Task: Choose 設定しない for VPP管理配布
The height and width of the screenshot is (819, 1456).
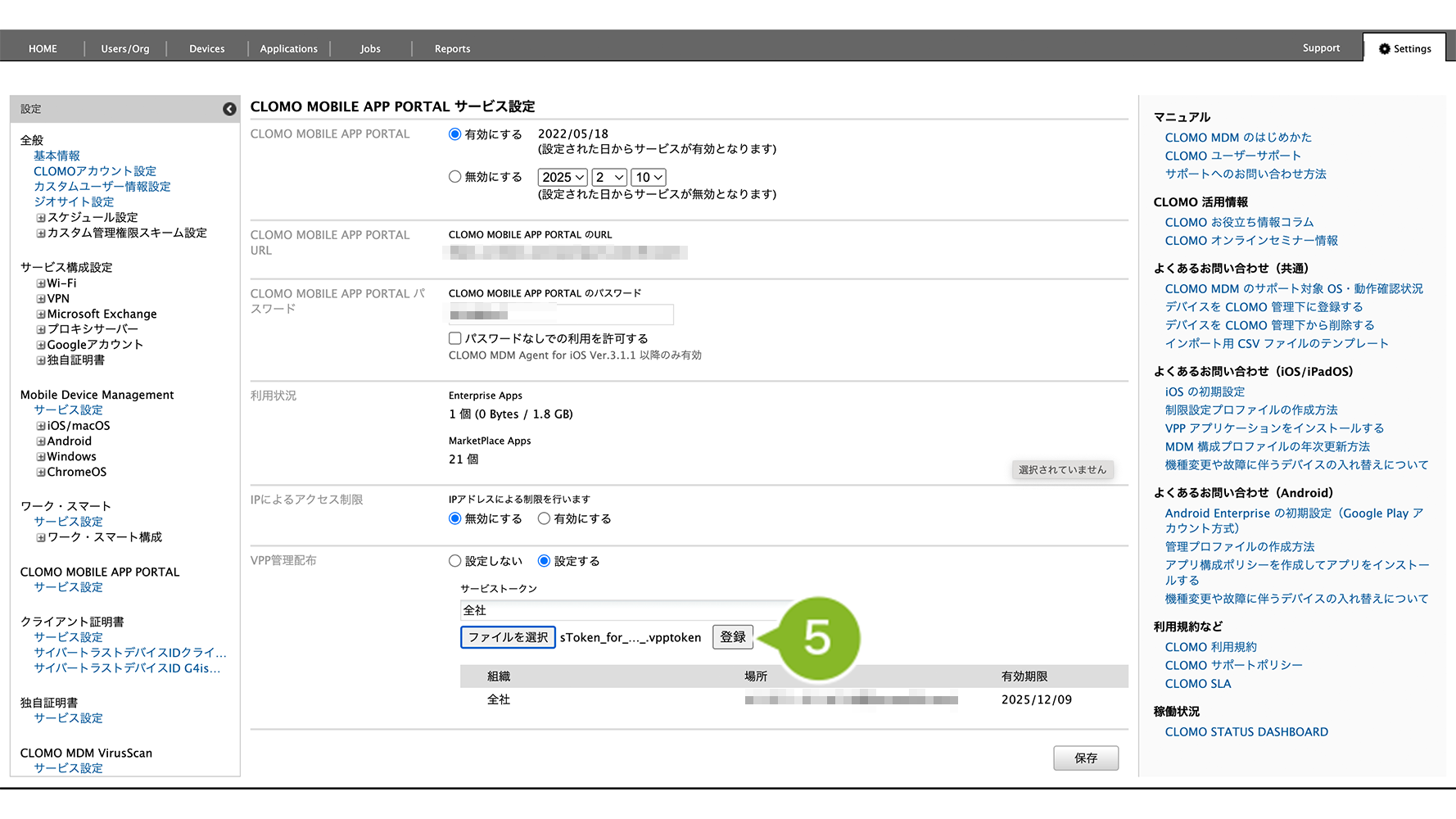Action: (455, 561)
